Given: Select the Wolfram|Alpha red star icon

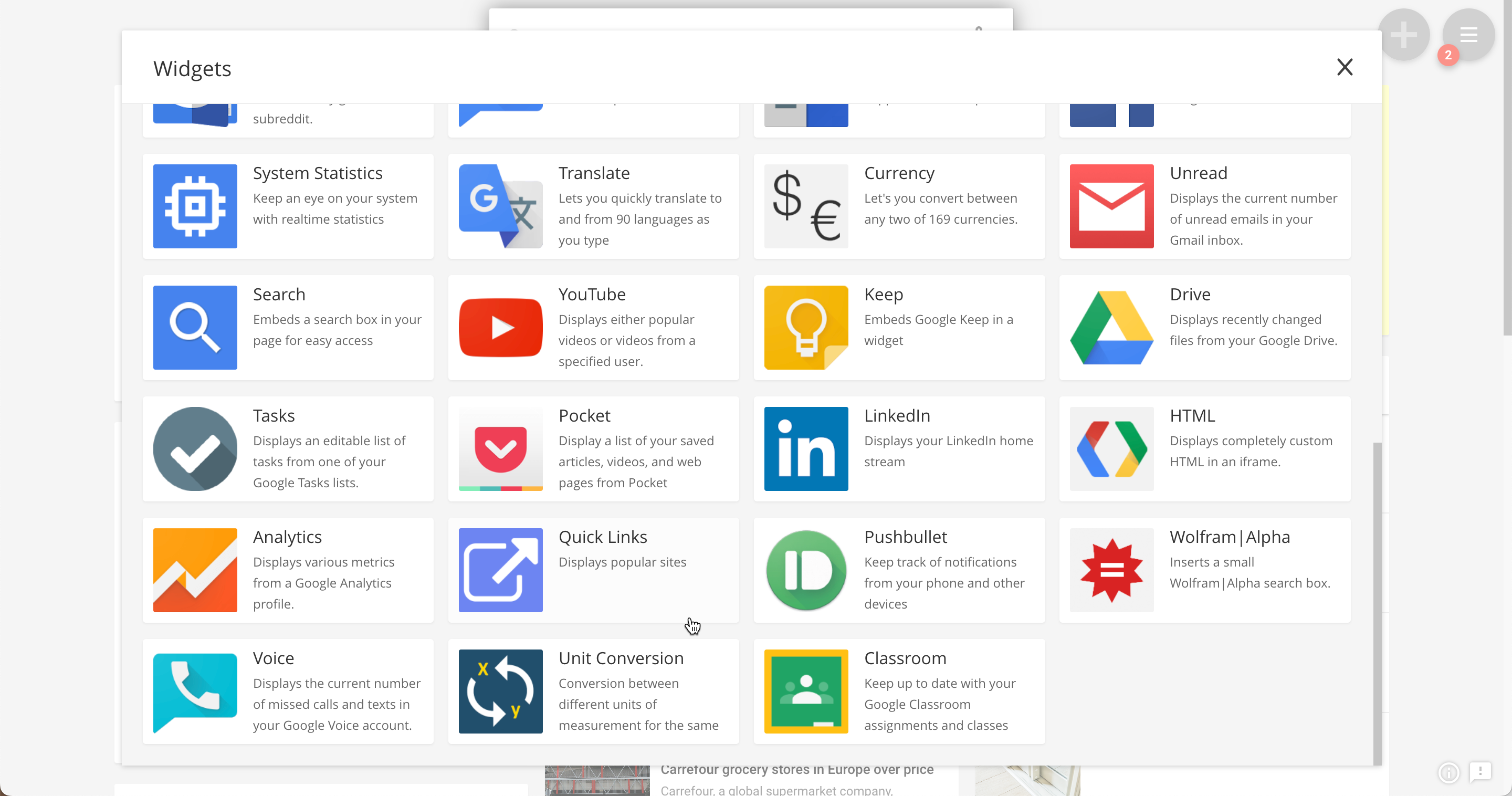Looking at the screenshot, I should pos(1112,570).
